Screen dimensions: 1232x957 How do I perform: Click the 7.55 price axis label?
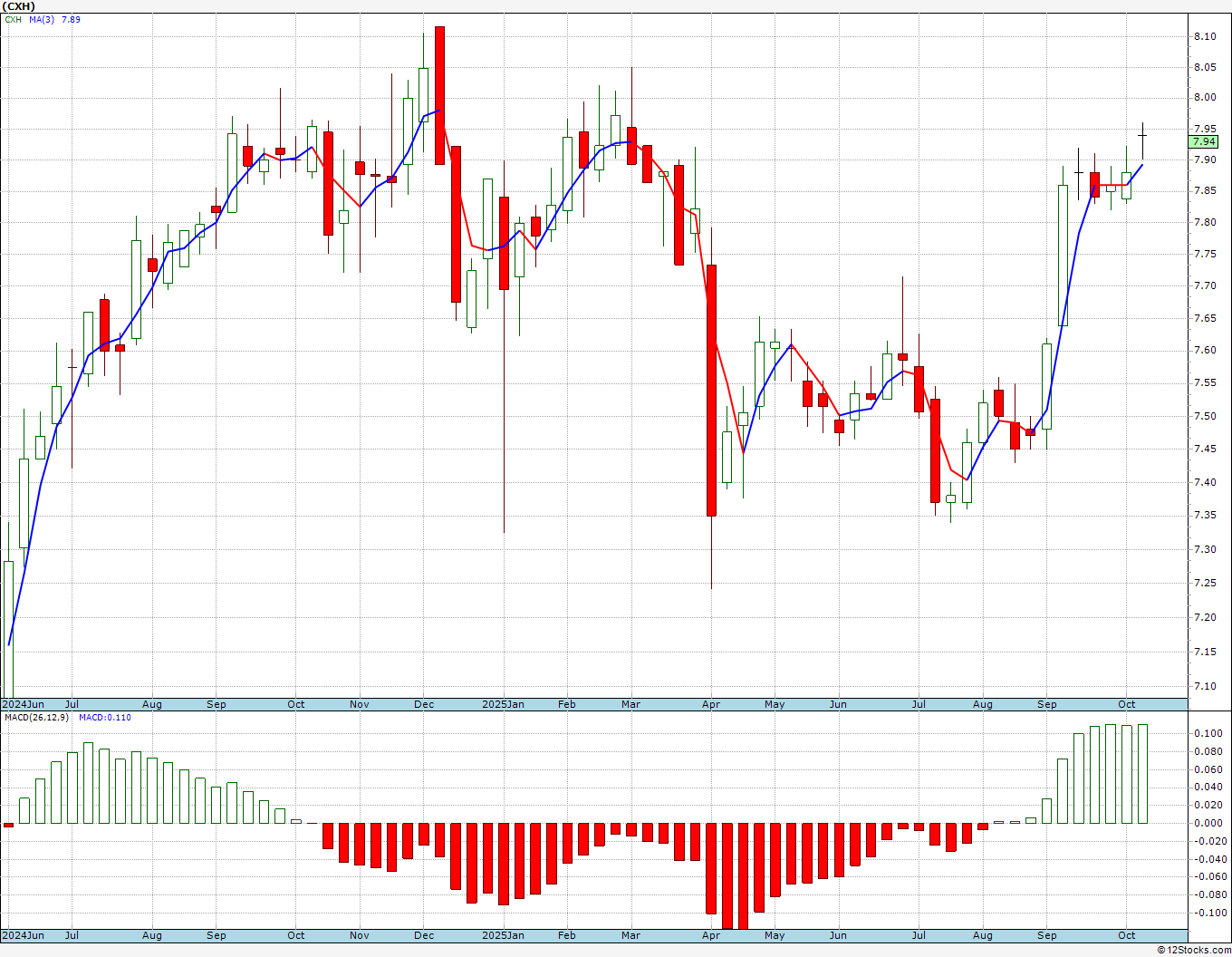(1205, 382)
